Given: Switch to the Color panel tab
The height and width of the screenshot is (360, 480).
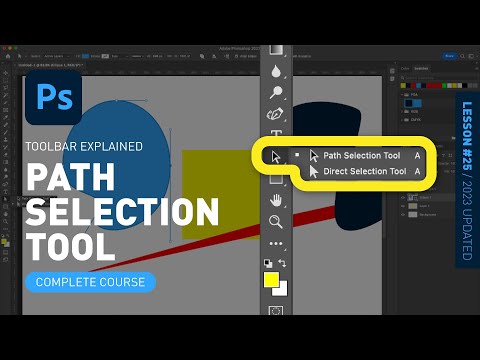Looking at the screenshot, I should [405, 68].
